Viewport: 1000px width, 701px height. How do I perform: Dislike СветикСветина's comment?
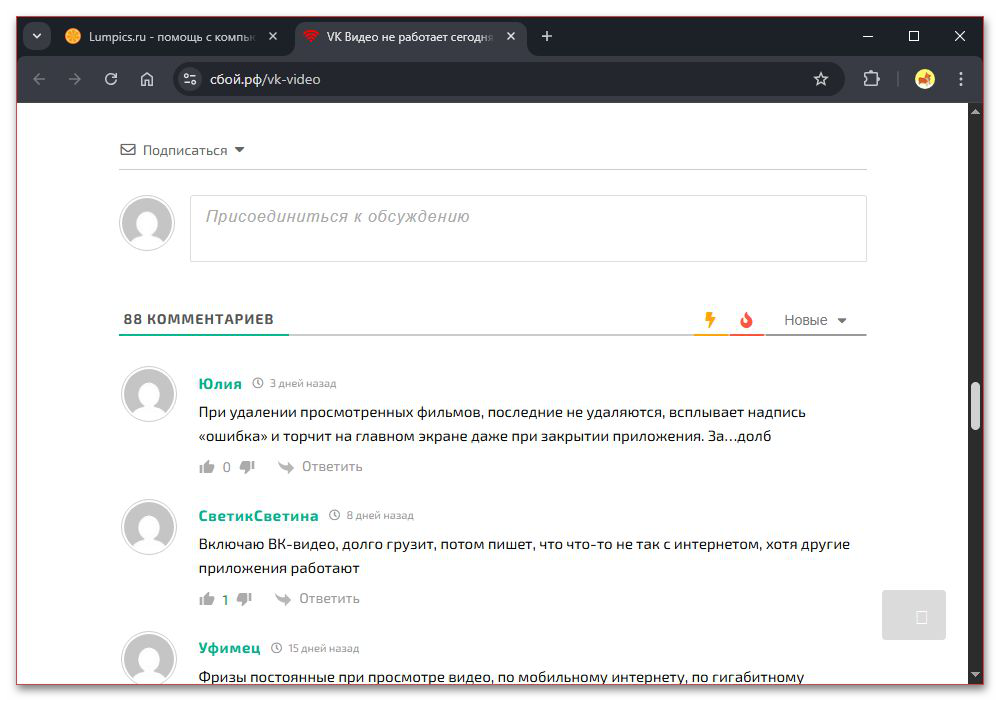point(244,599)
